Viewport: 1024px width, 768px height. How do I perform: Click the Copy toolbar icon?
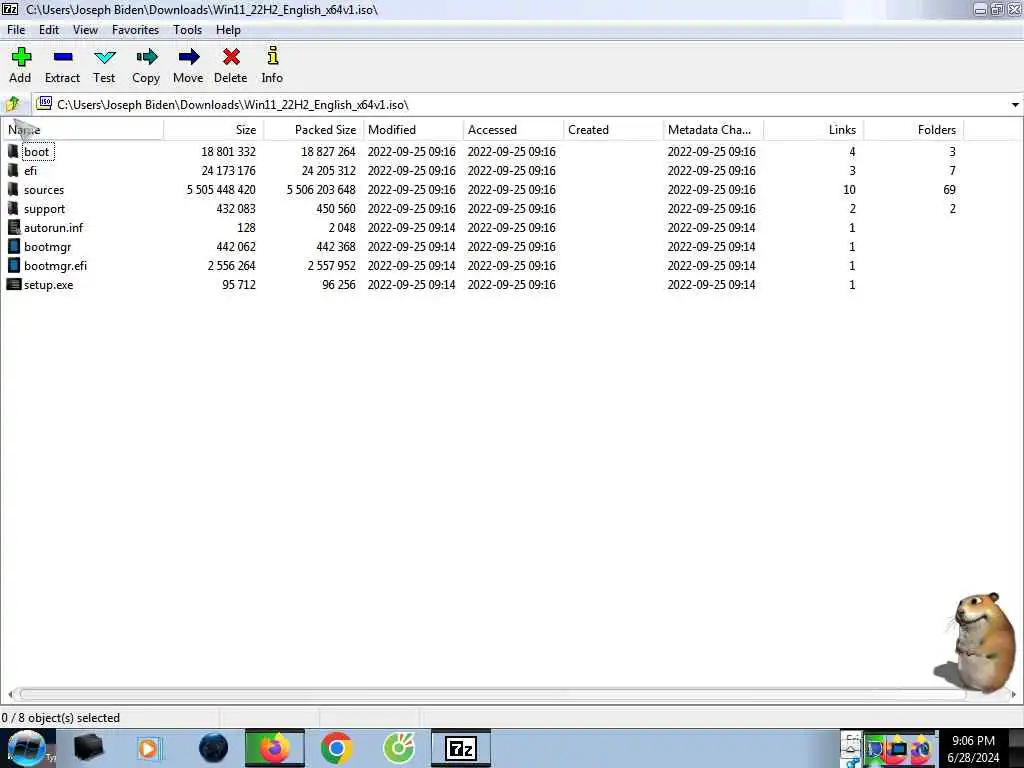pos(146,57)
